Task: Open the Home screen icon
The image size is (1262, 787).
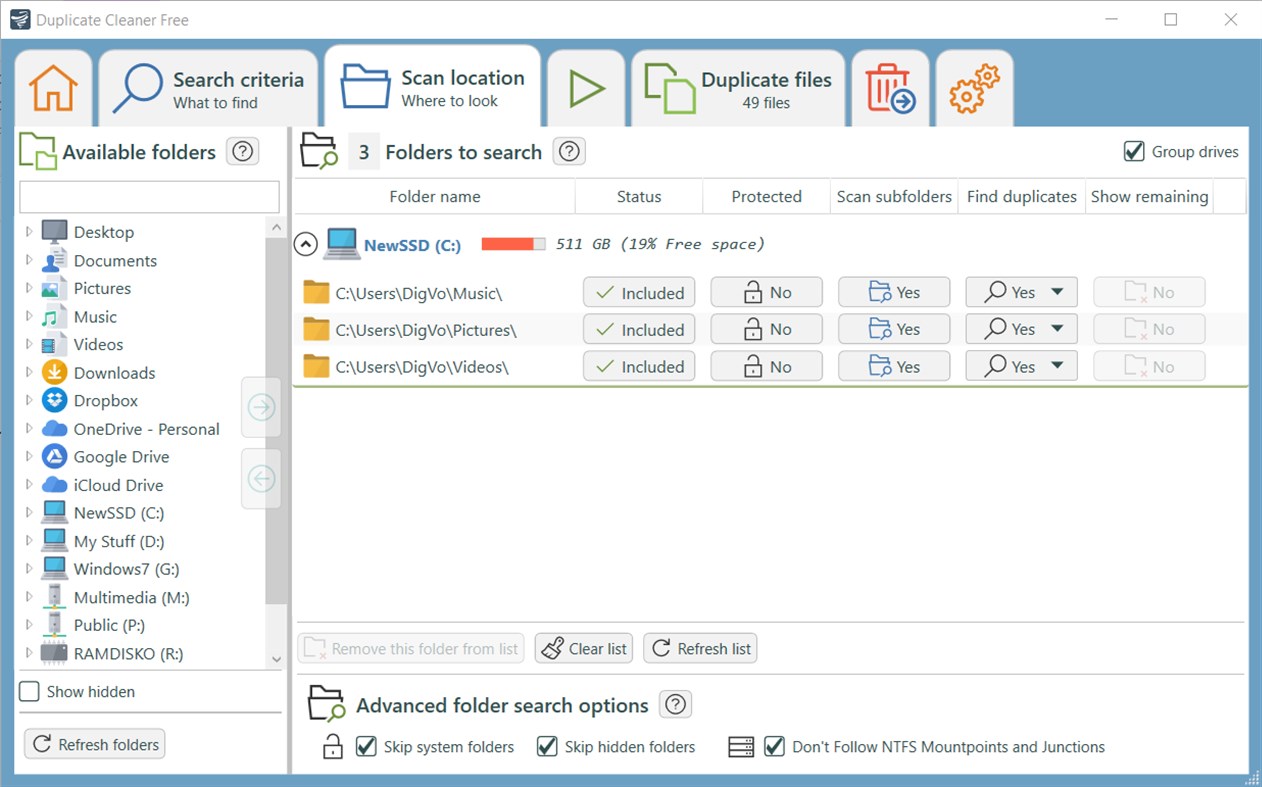Action: [53, 87]
